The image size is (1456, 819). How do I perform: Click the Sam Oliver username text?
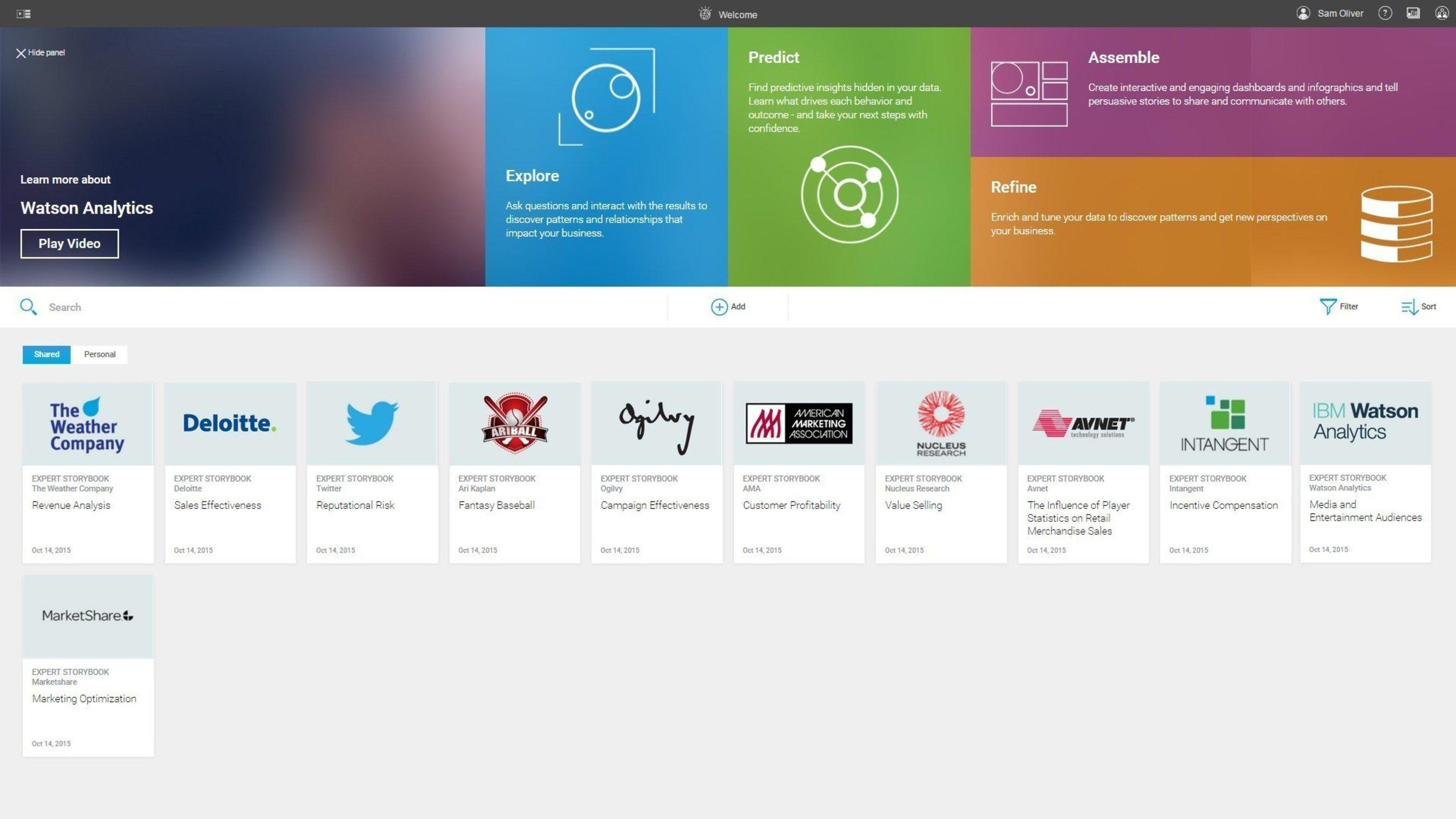1340,13
